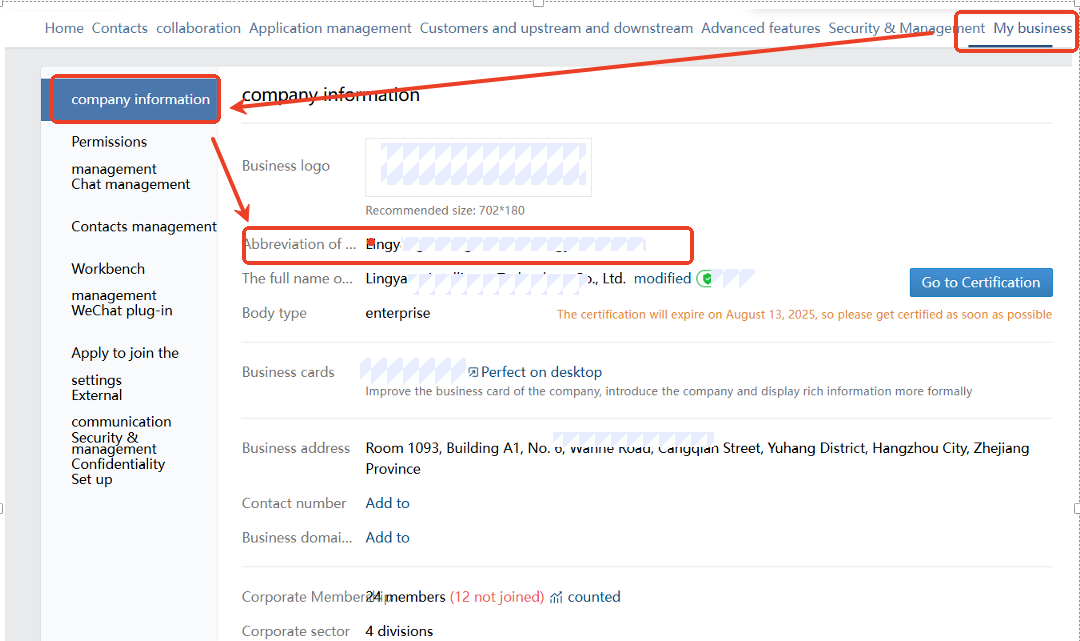Click the external-link icon before Perfect on desktop
The image size is (1080, 641).
pos(473,372)
